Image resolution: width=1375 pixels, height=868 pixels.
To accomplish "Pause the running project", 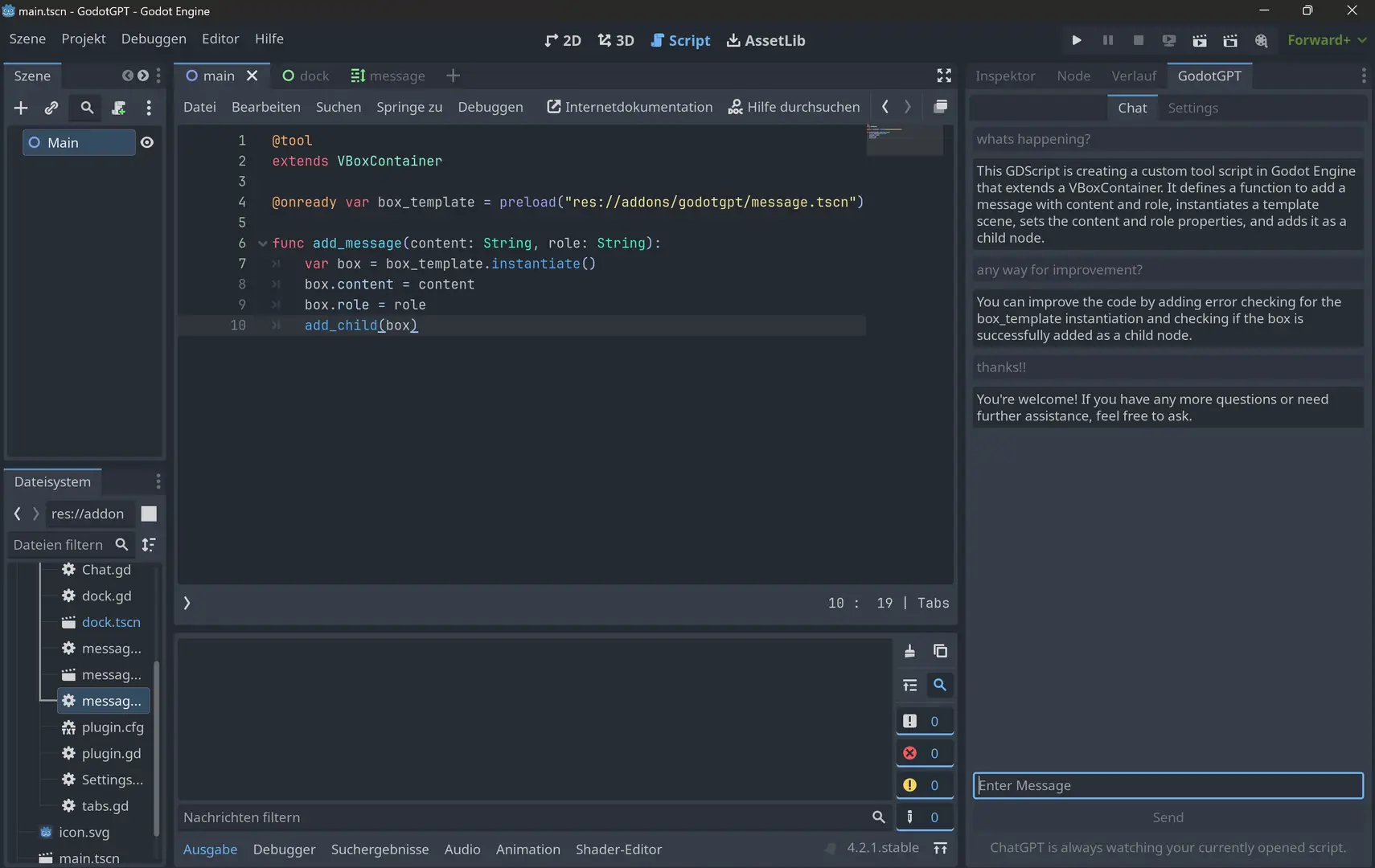I will (x=1108, y=40).
